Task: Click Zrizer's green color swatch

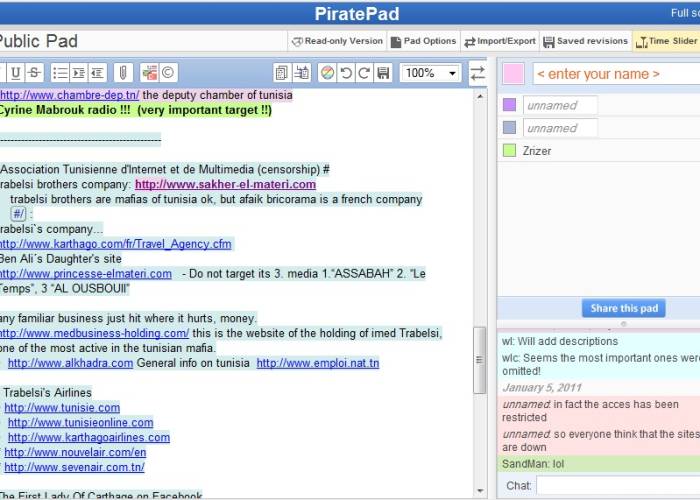Action: tap(509, 150)
